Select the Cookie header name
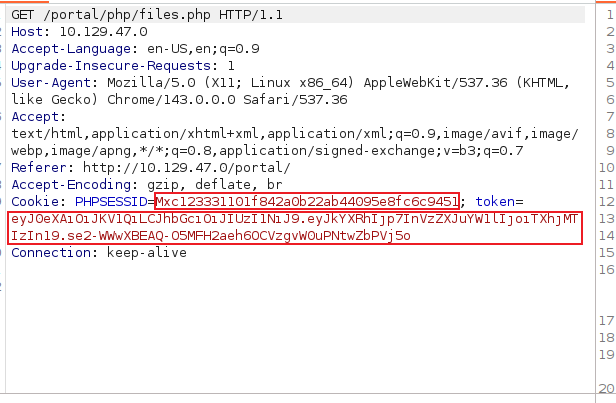 [x=35, y=202]
